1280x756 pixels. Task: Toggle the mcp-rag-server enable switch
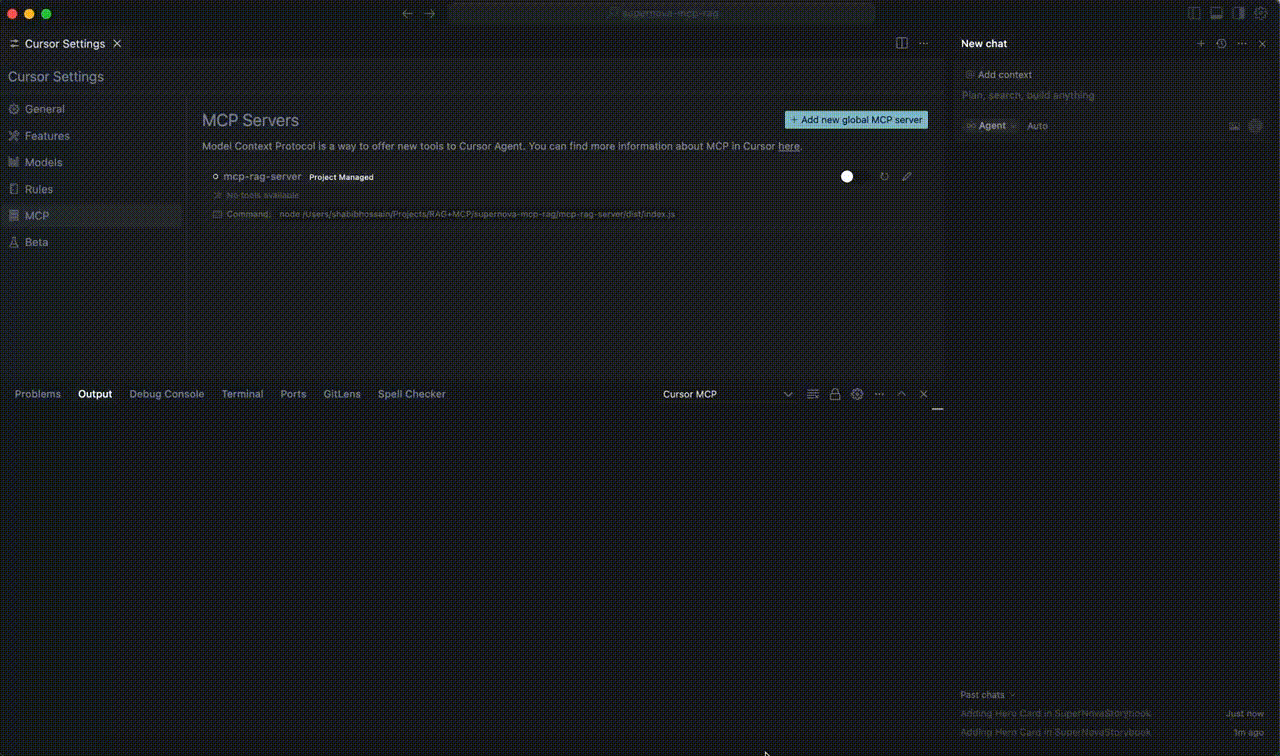click(x=854, y=176)
